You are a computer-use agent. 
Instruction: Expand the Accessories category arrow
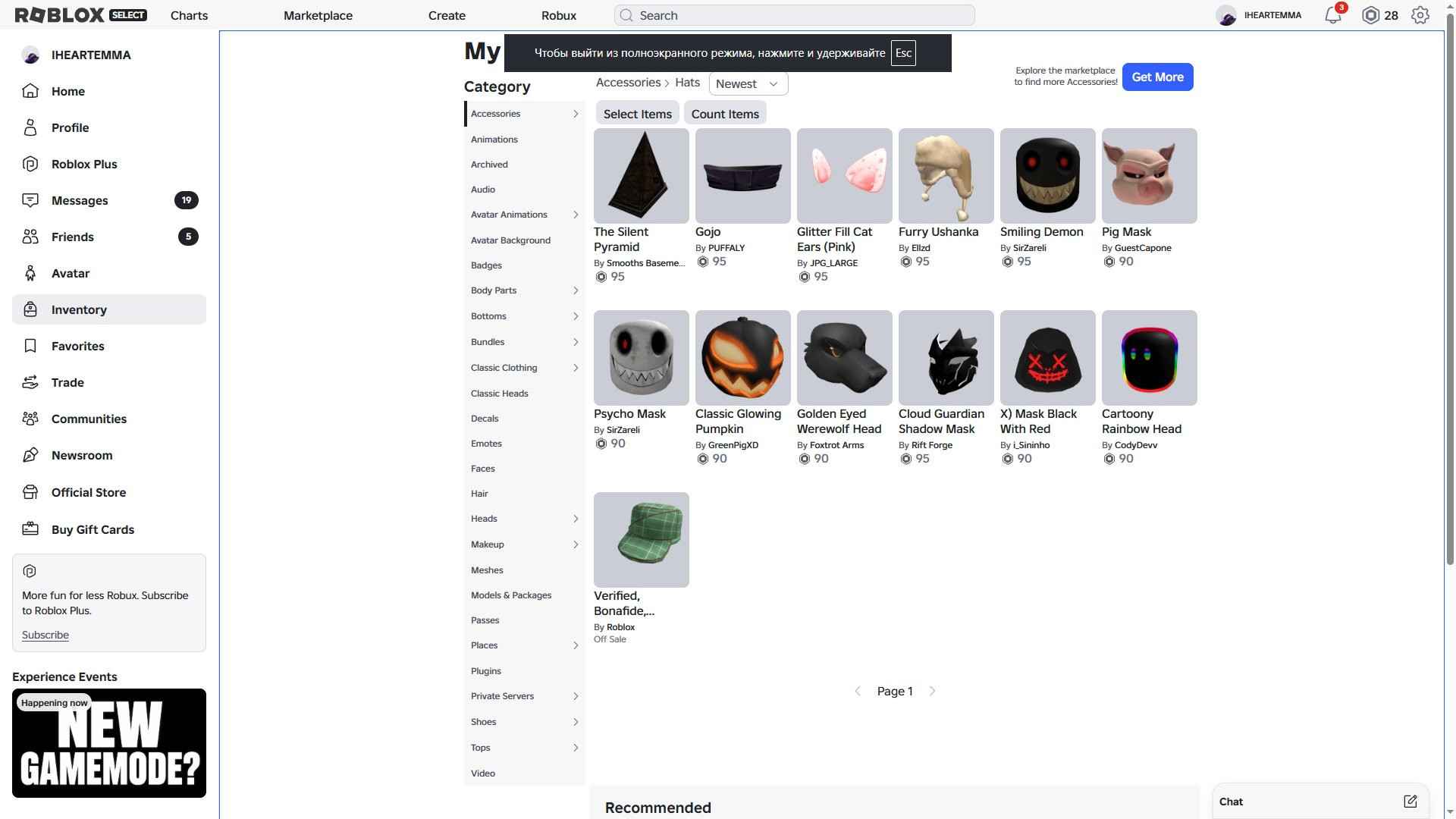[576, 114]
